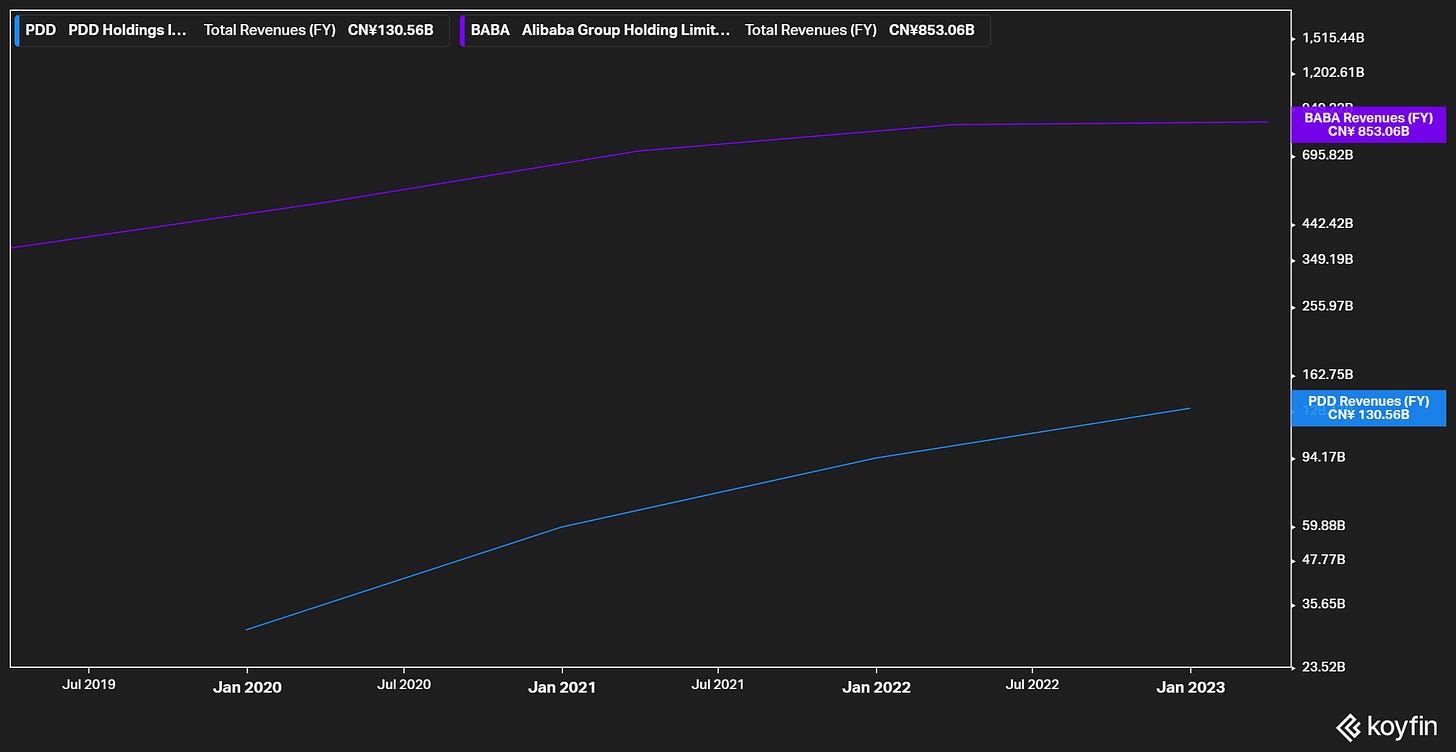Viewport: 1456px width, 752px height.
Task: Click the 1,515.44B y-axis label
Action: click(1333, 38)
